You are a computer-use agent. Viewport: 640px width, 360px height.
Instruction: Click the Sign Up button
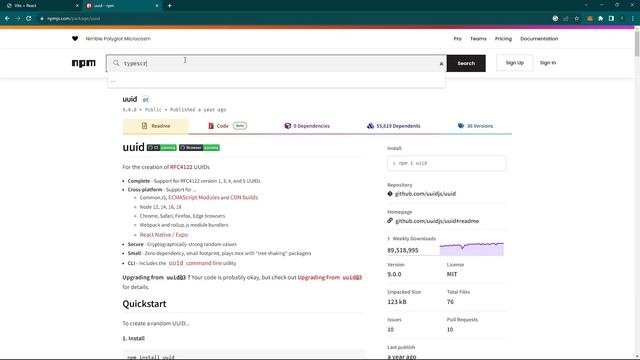(514, 63)
